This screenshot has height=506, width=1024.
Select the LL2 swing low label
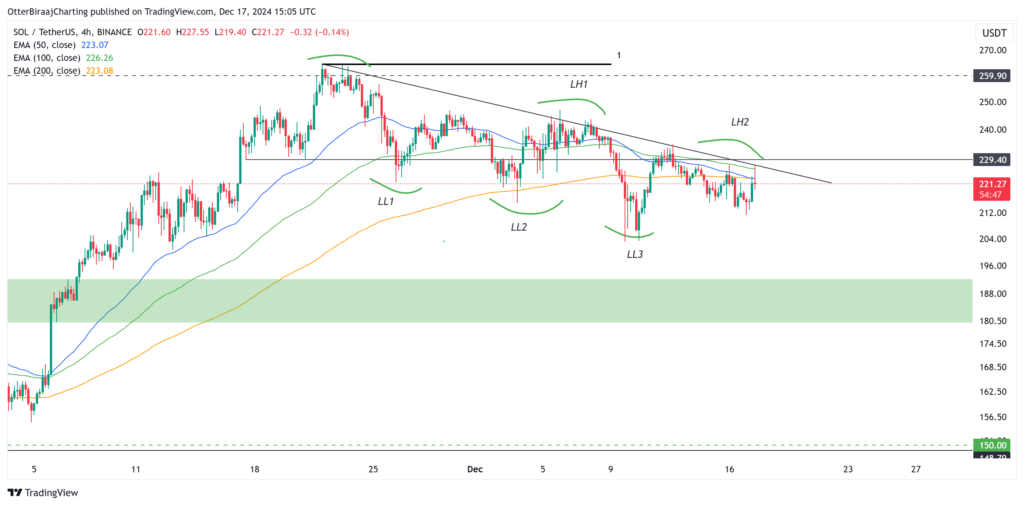519,227
